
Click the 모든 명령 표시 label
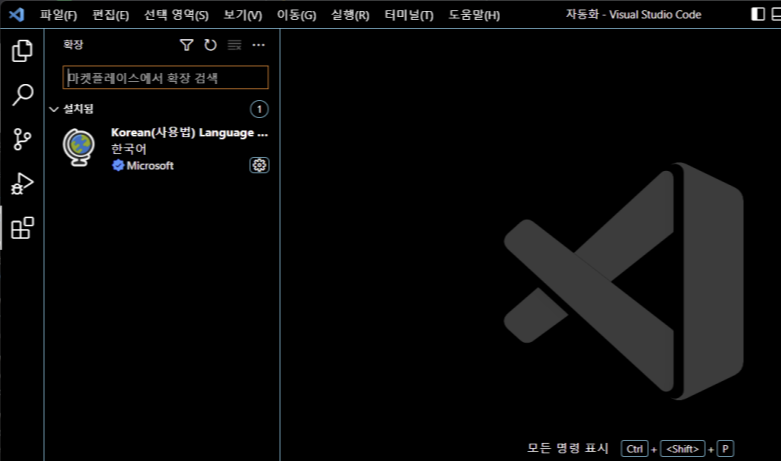tap(568, 449)
